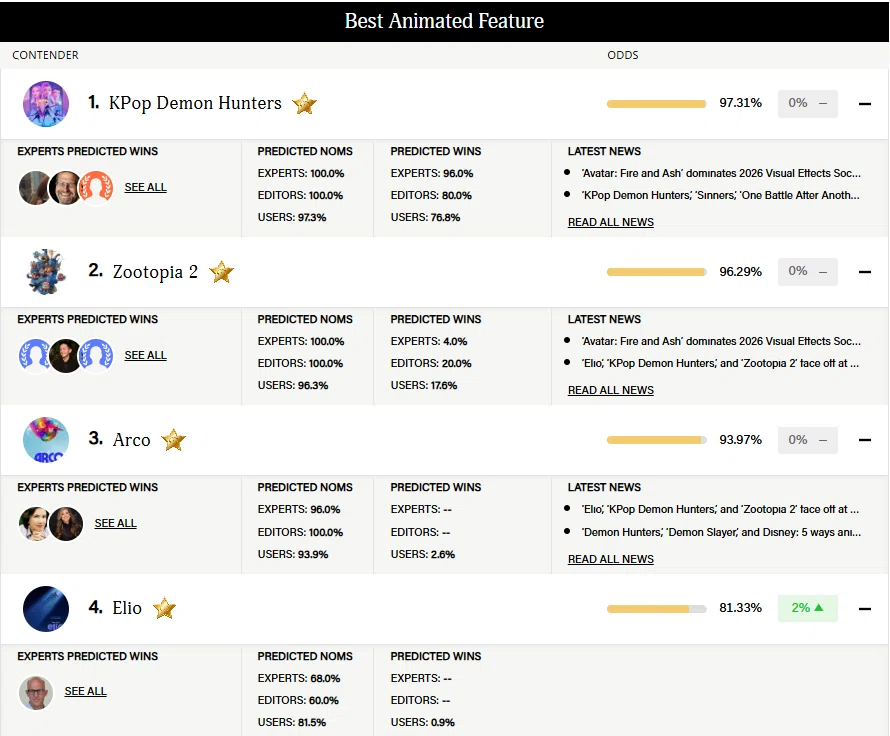Click first expert avatar under Arco

tap(35, 524)
